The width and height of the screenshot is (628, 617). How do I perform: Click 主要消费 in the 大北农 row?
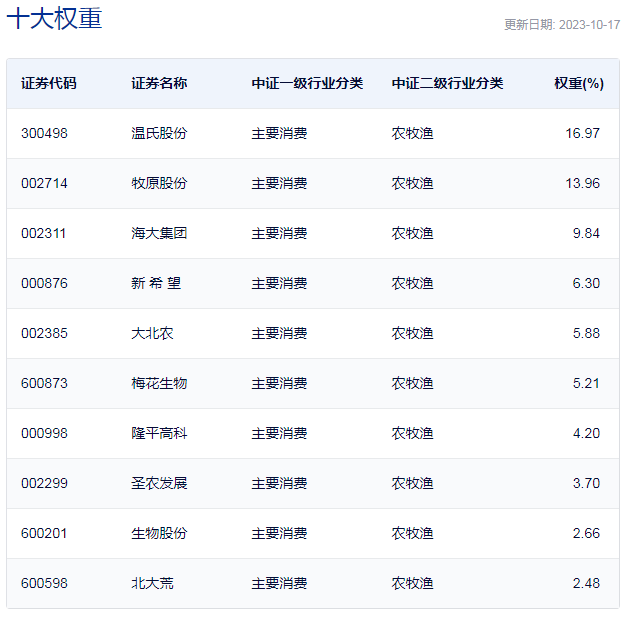tap(279, 334)
